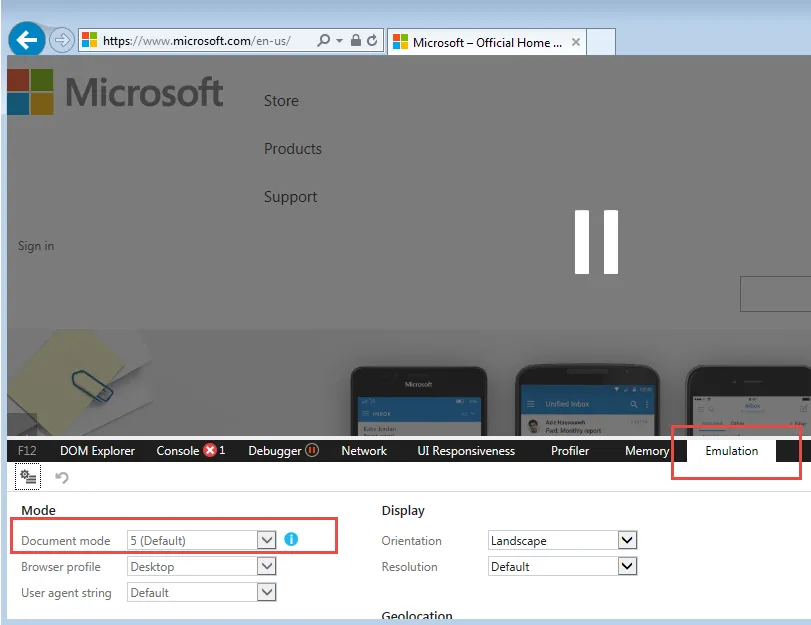Click the Microsoft phone image in banner

pos(419,401)
